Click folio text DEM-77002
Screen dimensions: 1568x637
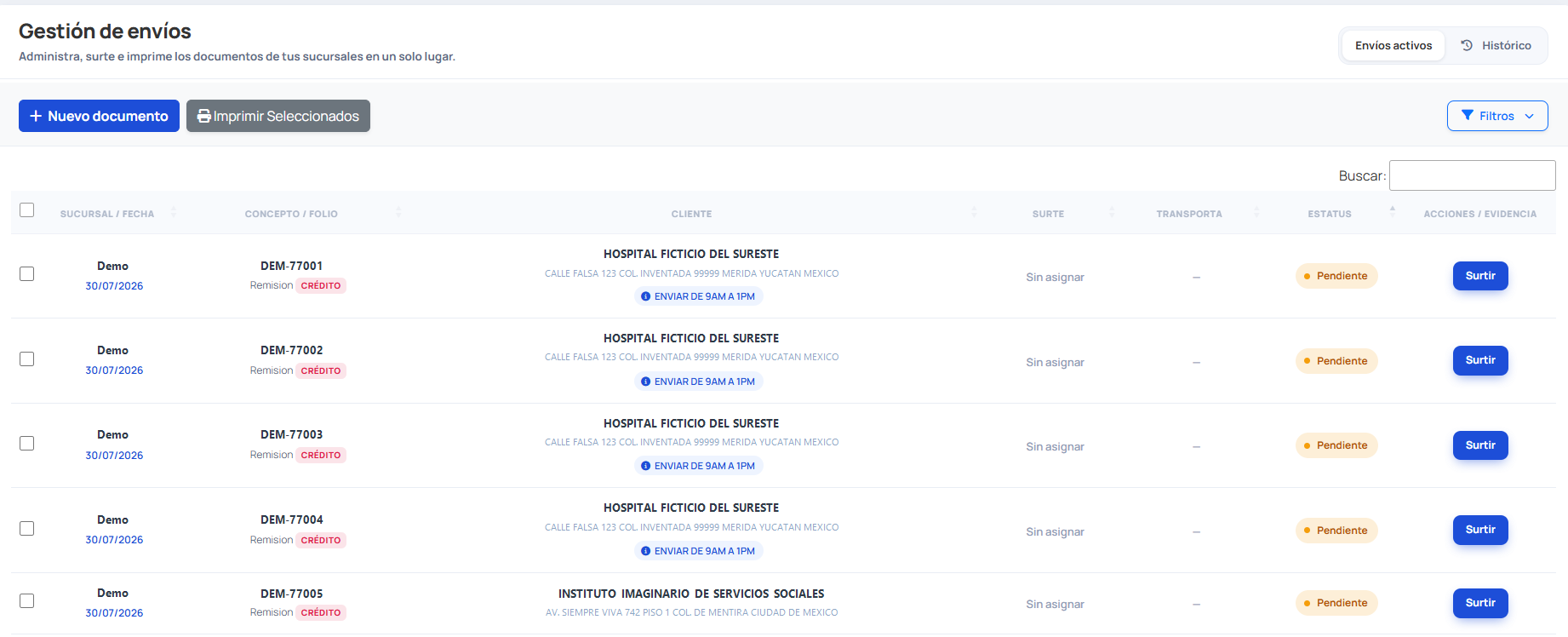pyautogui.click(x=292, y=351)
